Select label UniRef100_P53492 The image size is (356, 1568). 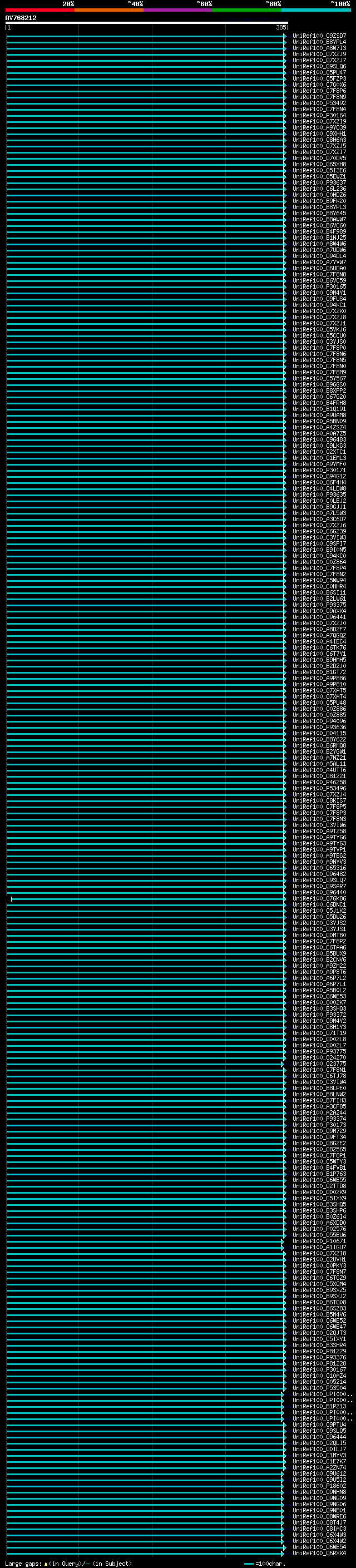[x=319, y=103]
